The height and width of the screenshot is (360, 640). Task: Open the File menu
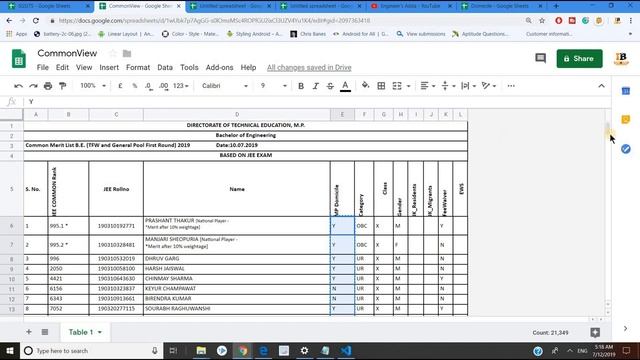pyautogui.click(x=42, y=67)
